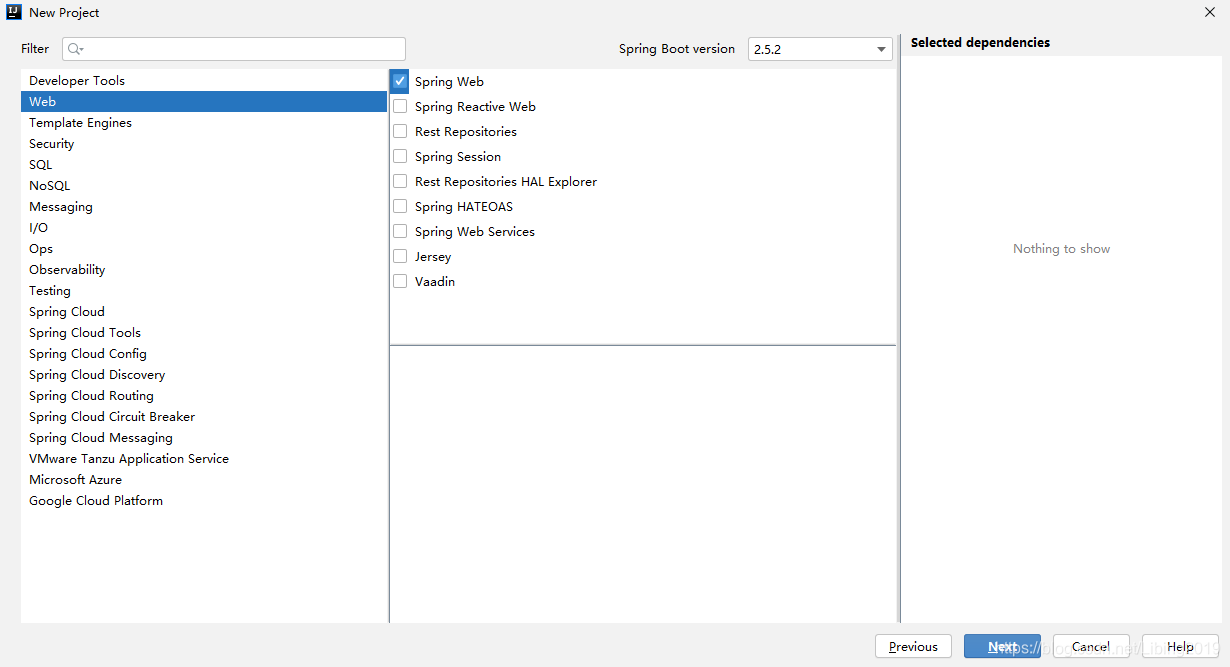Open VMware Tanzu Application Service category
The height and width of the screenshot is (667, 1230).
pos(204,458)
